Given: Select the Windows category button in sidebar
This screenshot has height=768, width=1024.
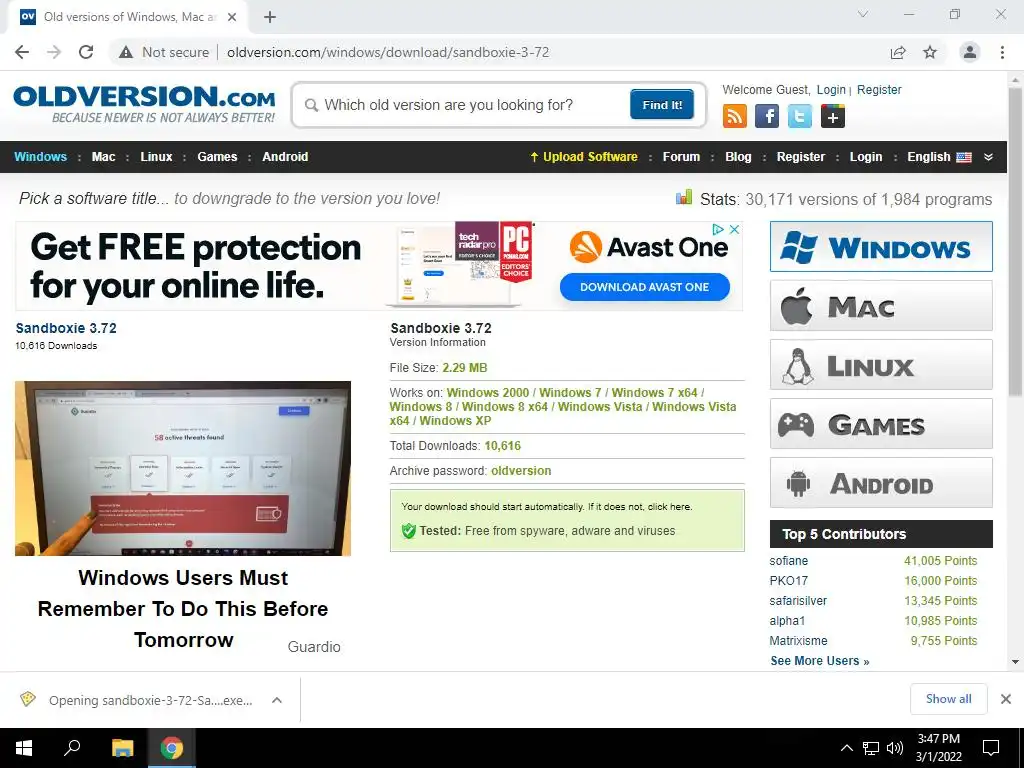Looking at the screenshot, I should [881, 246].
